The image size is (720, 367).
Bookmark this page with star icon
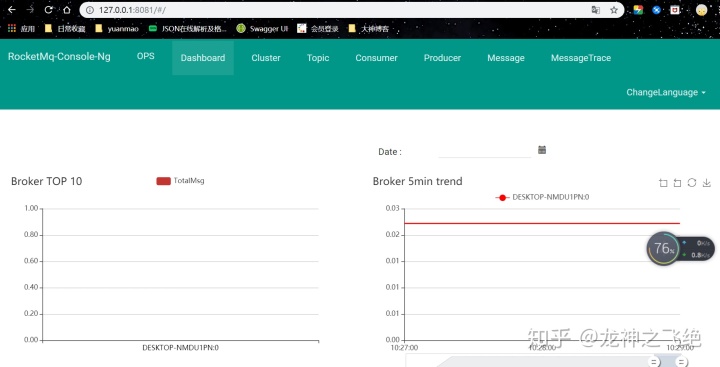(614, 10)
